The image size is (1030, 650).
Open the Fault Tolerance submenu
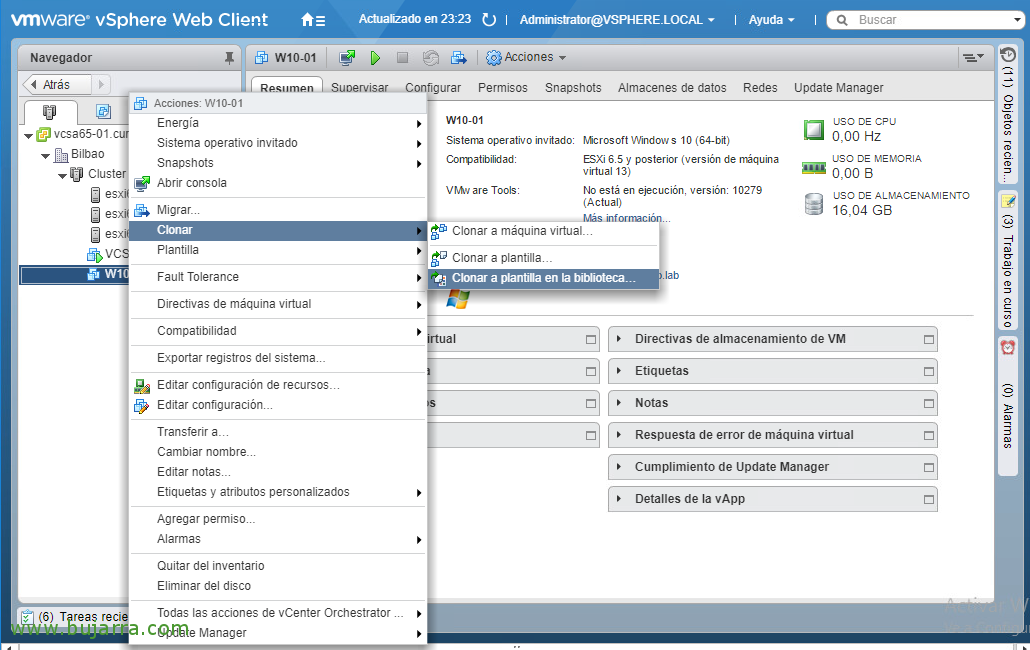278,277
